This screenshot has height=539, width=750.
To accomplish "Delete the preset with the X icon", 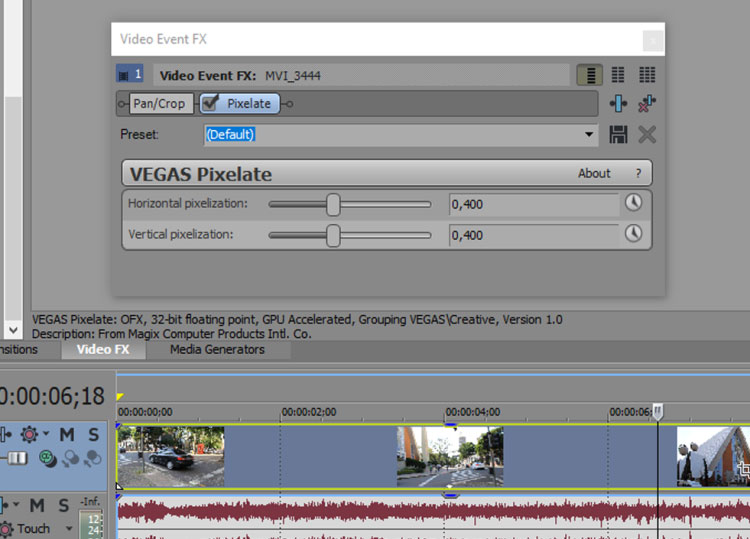I will pyautogui.click(x=647, y=134).
